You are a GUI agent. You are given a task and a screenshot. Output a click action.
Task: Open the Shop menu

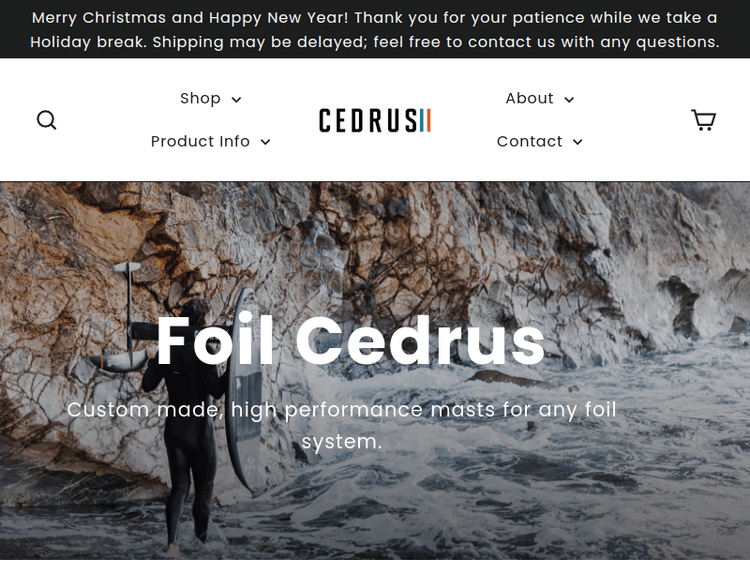click(x=210, y=99)
